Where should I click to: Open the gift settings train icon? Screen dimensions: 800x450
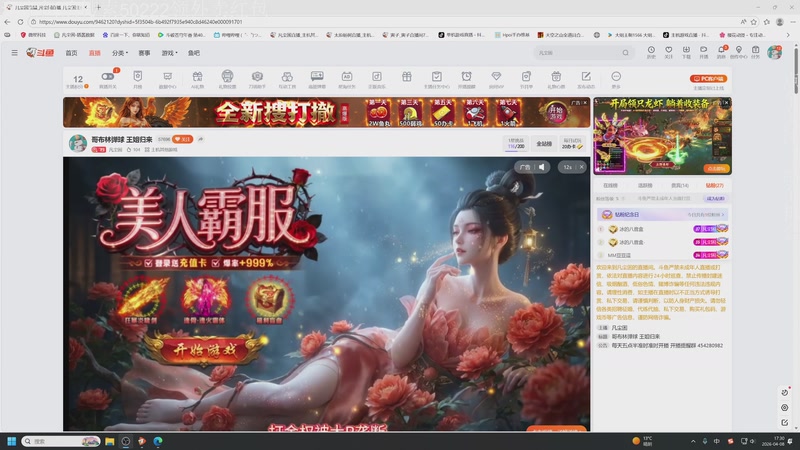(227, 77)
